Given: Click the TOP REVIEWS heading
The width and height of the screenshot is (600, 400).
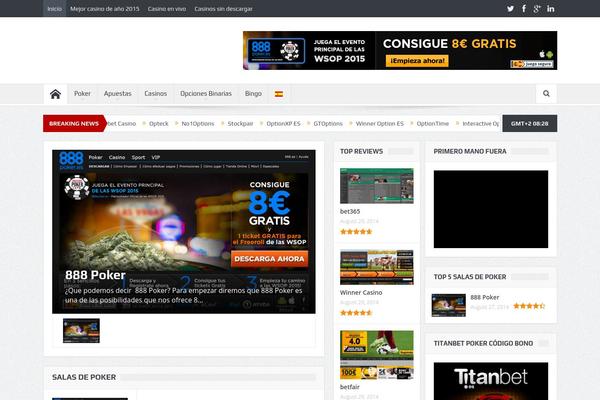Looking at the screenshot, I should point(361,151).
